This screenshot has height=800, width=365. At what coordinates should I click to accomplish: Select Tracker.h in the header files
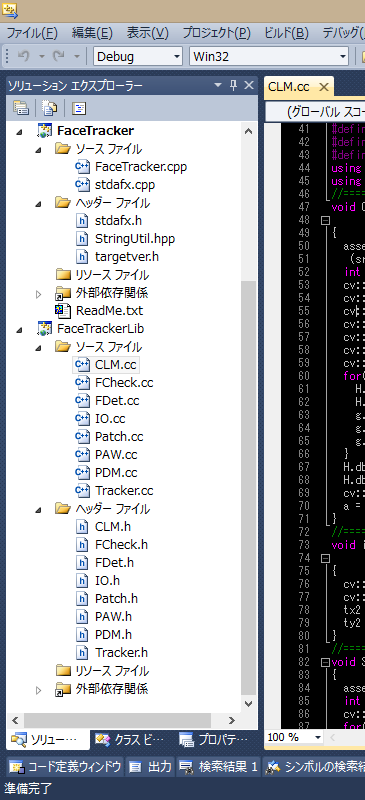[x=121, y=652]
